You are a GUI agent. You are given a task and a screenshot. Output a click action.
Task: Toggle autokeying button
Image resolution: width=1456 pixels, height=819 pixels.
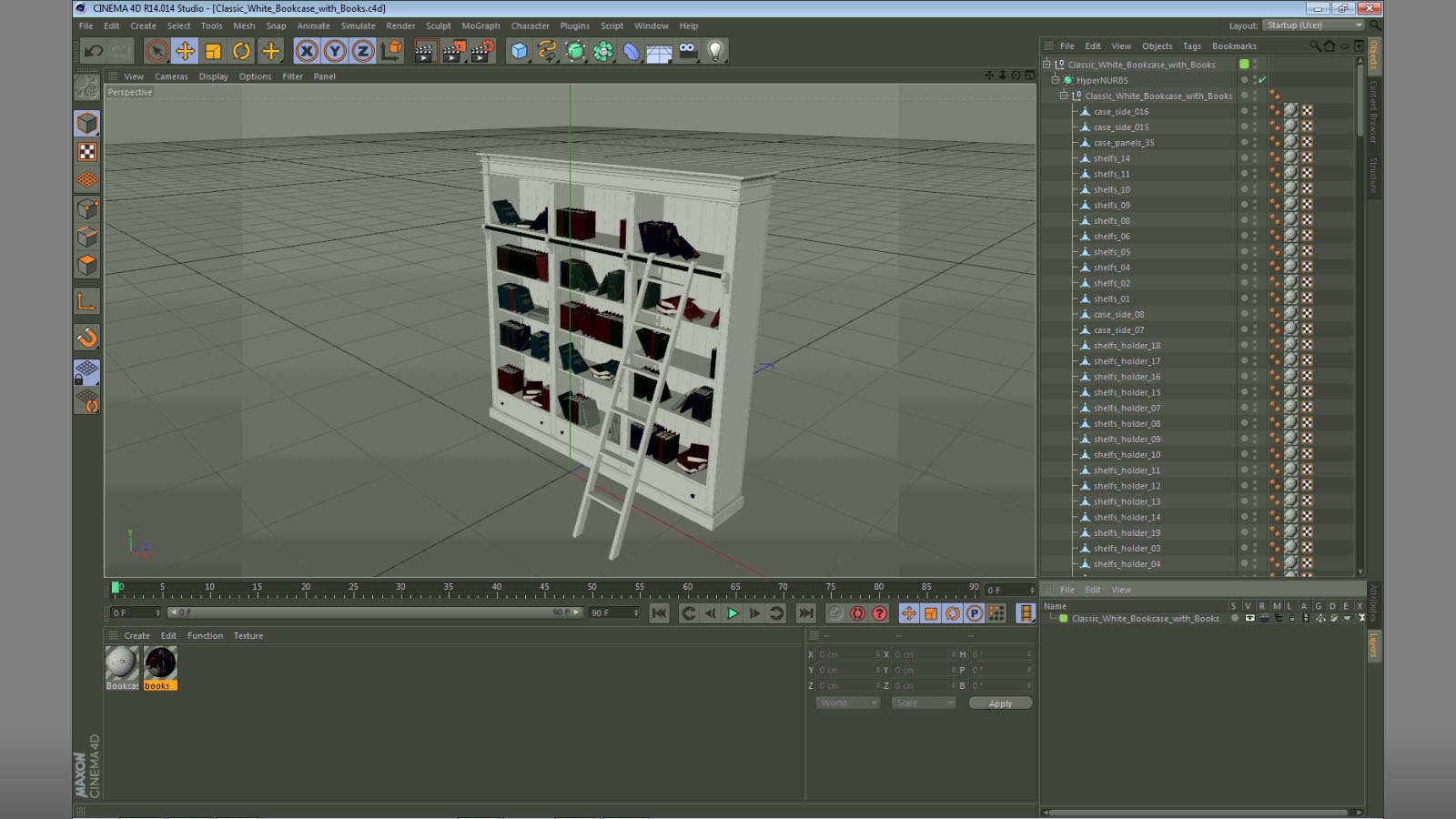[x=857, y=613]
